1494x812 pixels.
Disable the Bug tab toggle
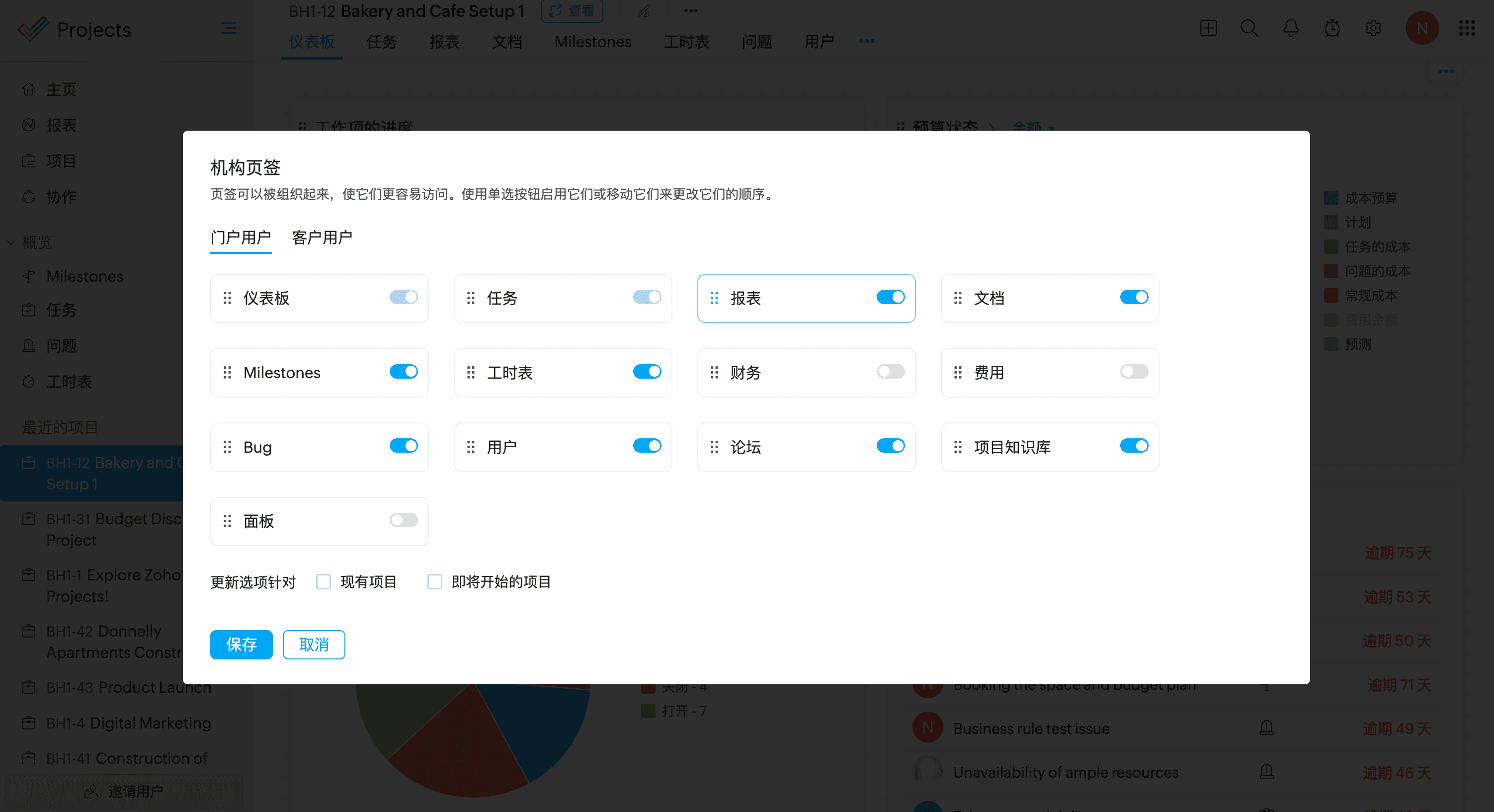coord(403,446)
